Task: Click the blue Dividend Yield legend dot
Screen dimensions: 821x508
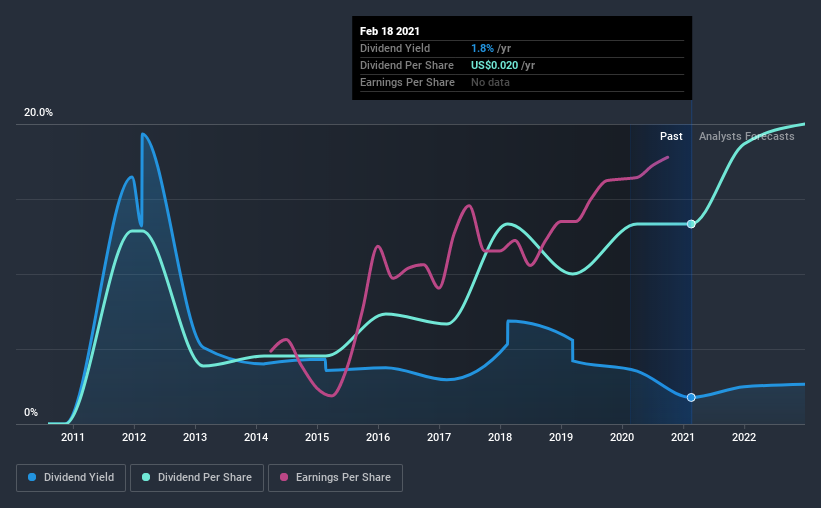Action: click(x=32, y=477)
